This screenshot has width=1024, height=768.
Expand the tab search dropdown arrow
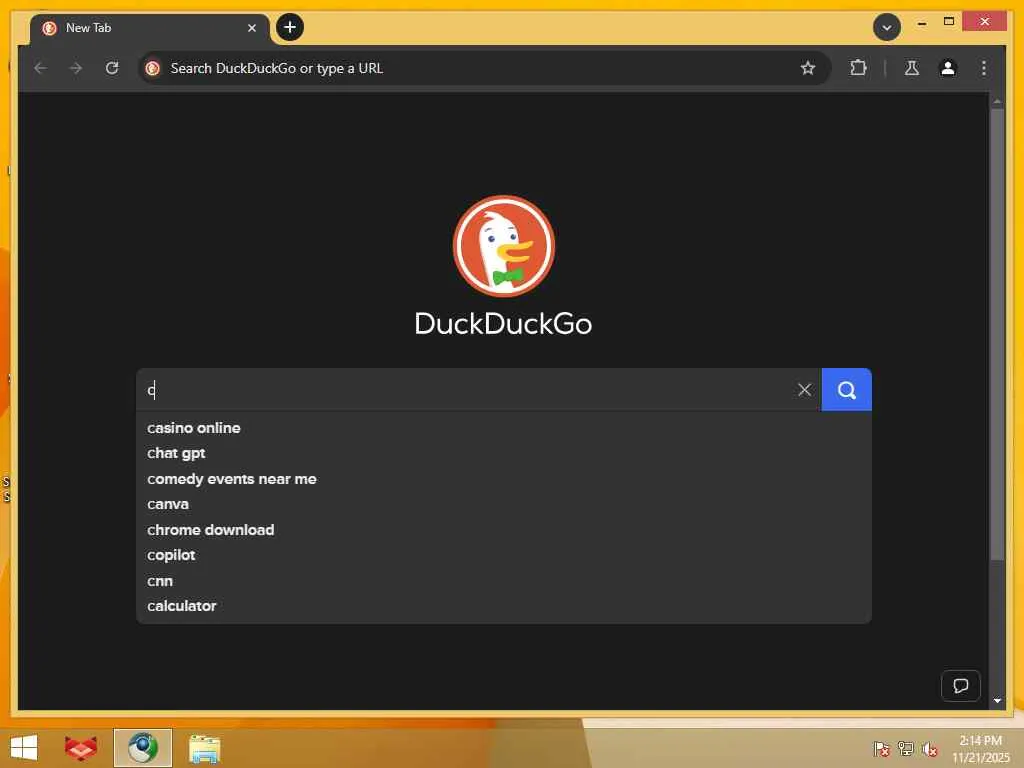click(887, 27)
